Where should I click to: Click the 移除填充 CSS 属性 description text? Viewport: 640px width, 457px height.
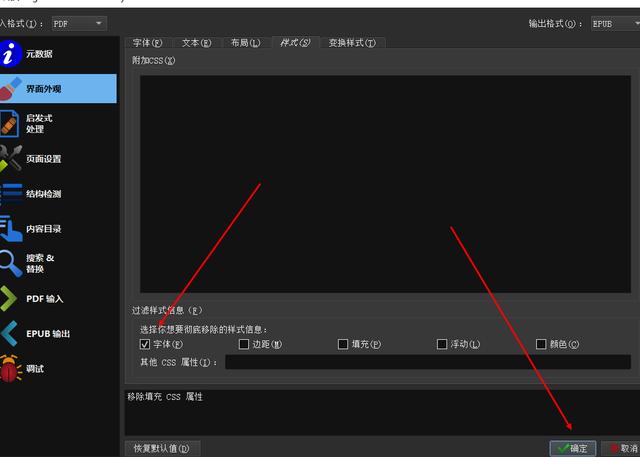pyautogui.click(x=165, y=397)
